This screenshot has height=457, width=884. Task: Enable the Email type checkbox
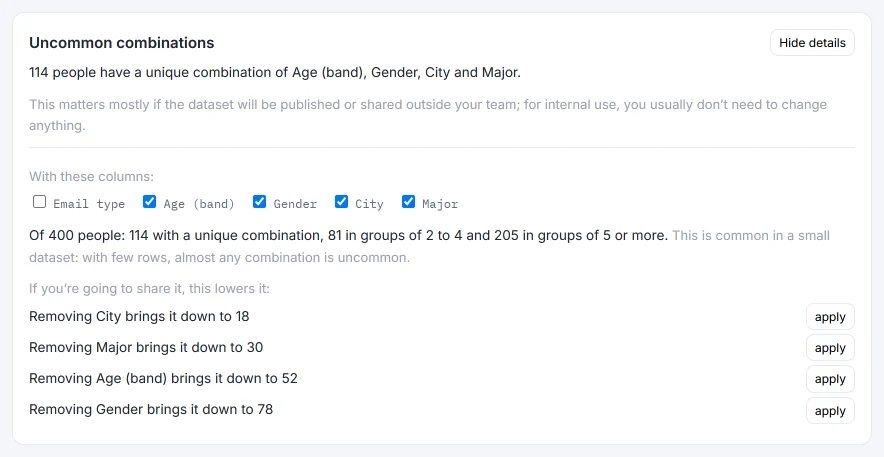[39, 202]
